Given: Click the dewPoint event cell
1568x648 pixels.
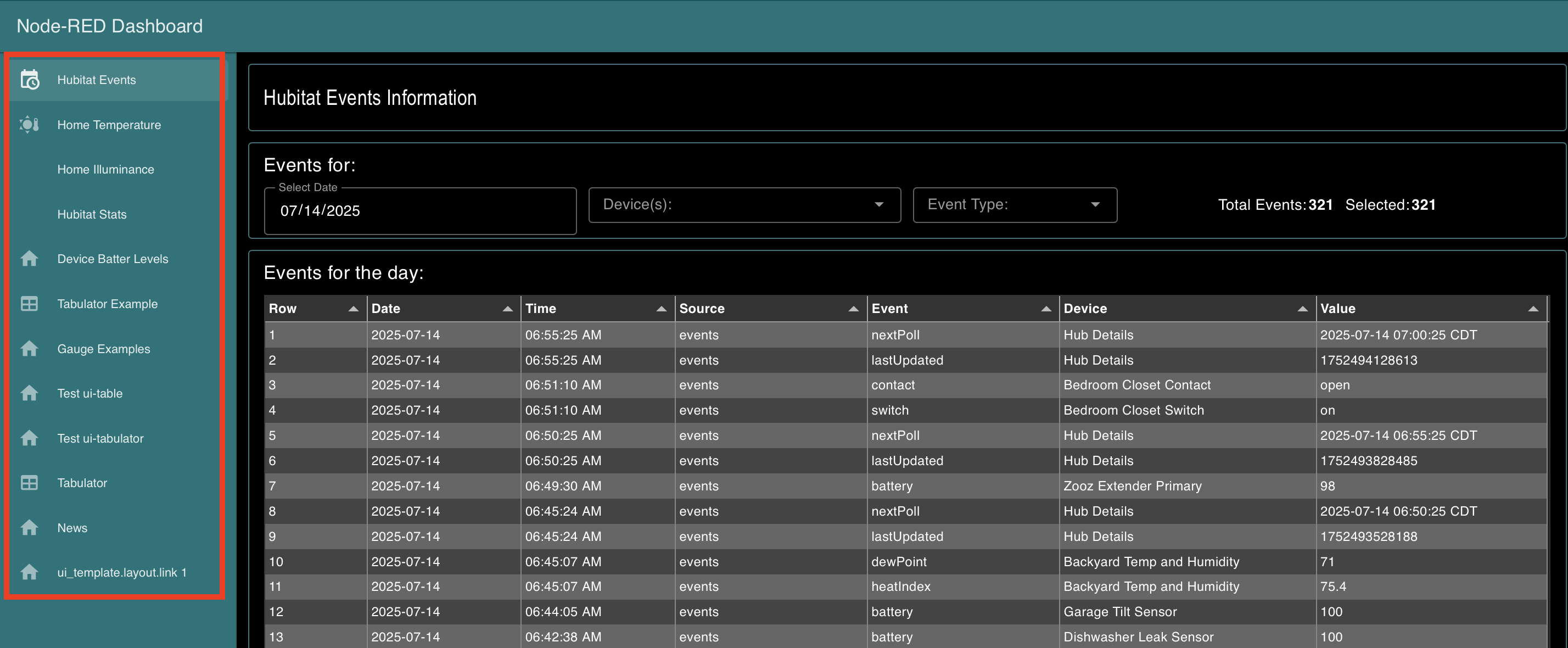Looking at the screenshot, I should pos(963,562).
